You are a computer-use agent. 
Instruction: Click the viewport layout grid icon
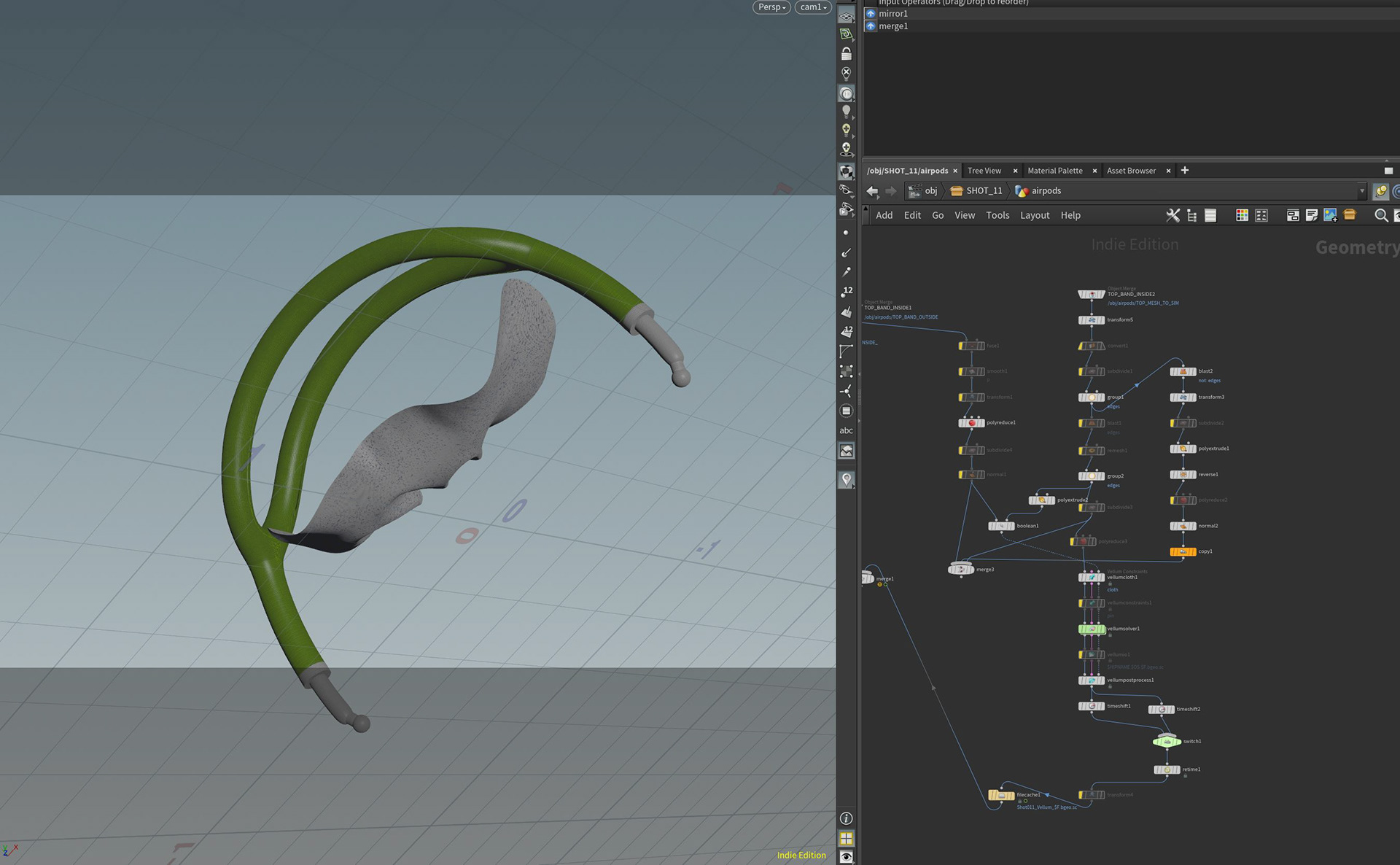(846, 838)
